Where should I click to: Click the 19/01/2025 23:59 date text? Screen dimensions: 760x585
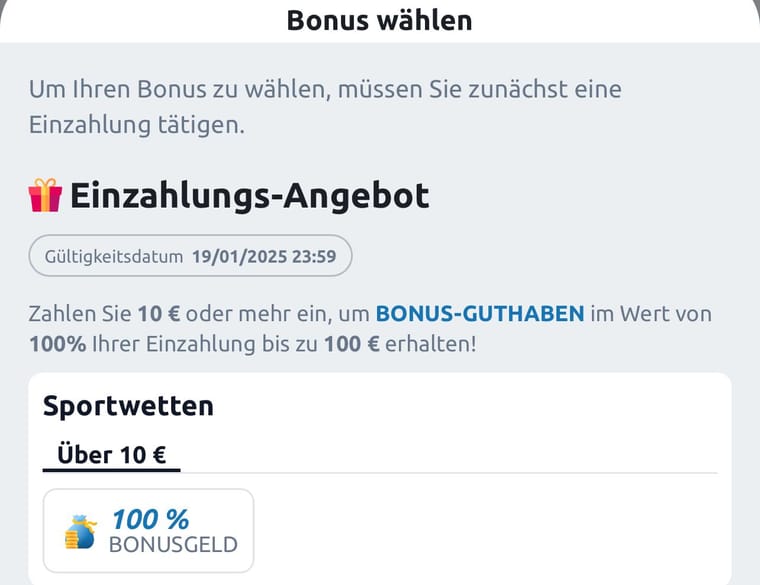click(264, 256)
